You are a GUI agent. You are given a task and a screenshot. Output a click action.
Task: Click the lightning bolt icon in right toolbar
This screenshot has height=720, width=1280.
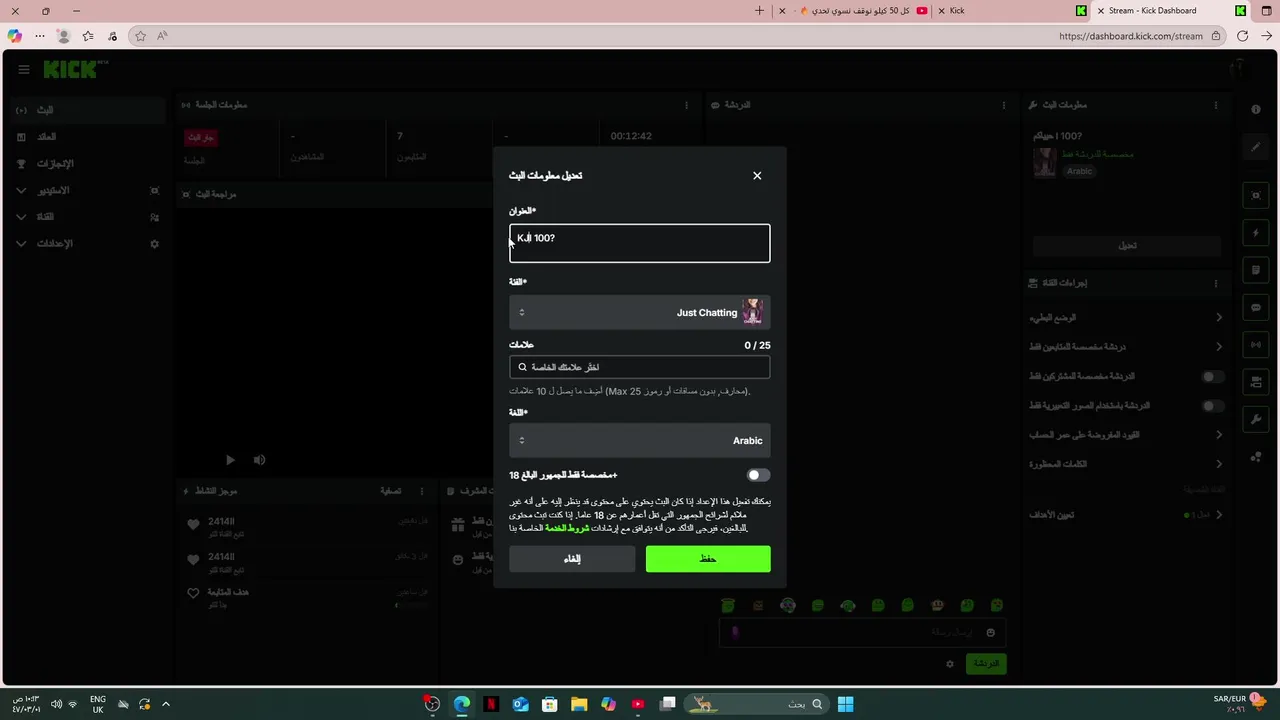pos(1256,233)
